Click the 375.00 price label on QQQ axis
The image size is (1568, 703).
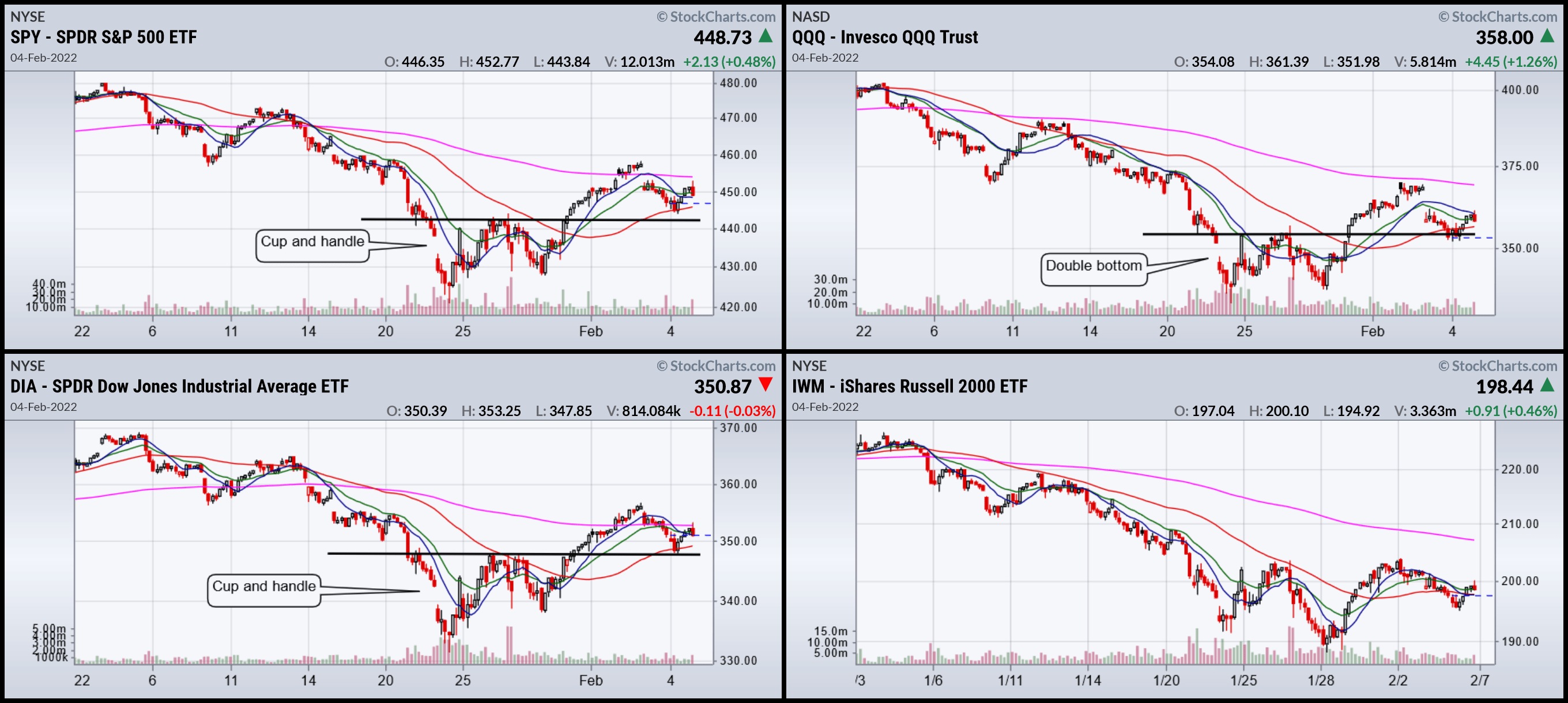coord(1520,166)
